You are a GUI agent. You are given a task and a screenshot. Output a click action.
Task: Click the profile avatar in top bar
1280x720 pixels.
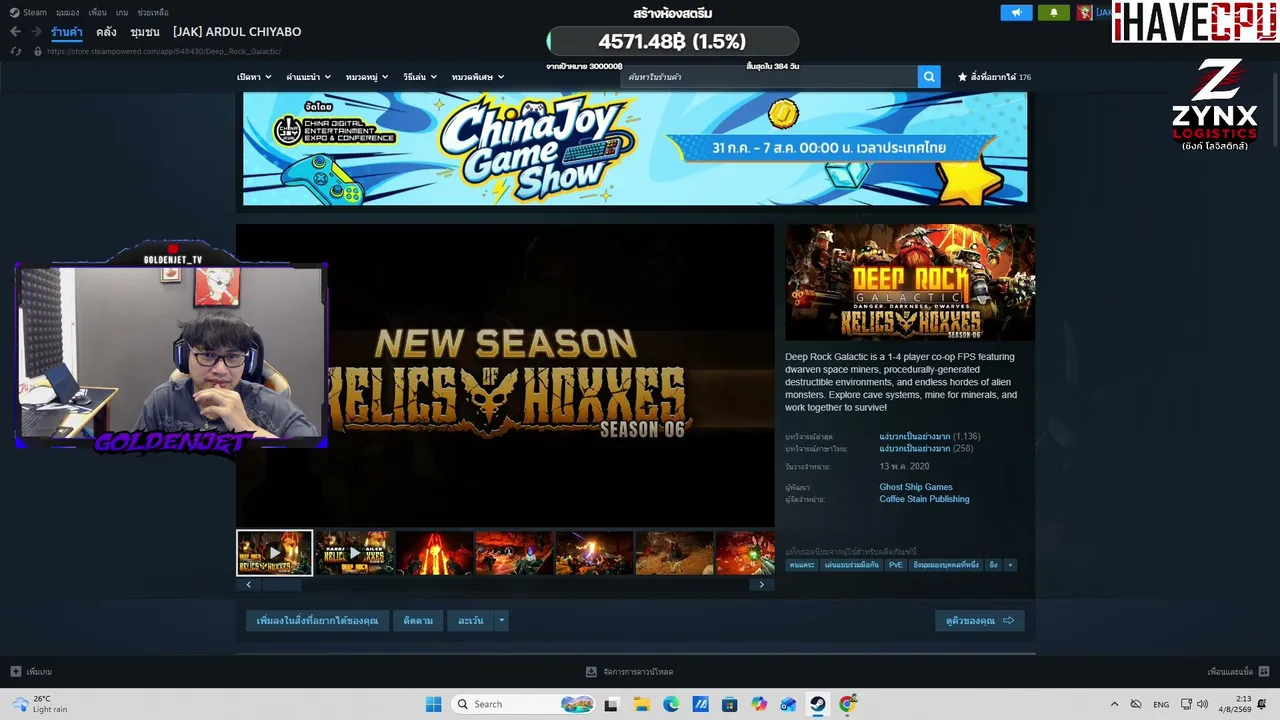[1084, 13]
